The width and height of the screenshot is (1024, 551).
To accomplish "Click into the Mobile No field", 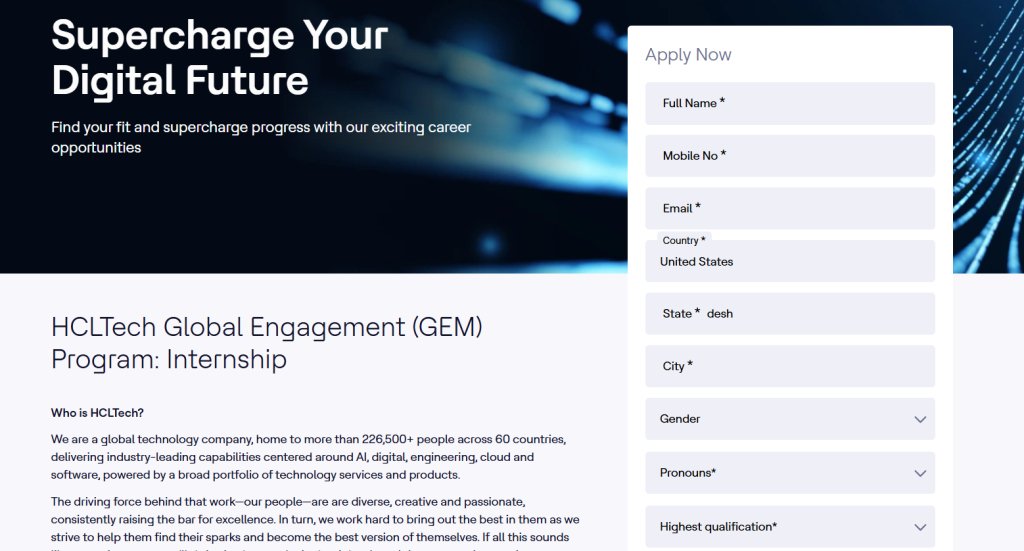I will pyautogui.click(x=789, y=156).
